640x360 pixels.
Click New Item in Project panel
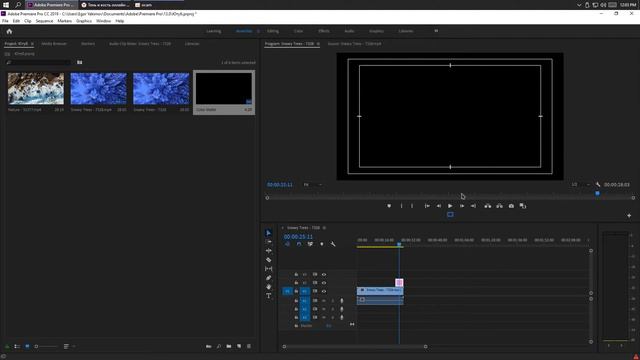239,347
